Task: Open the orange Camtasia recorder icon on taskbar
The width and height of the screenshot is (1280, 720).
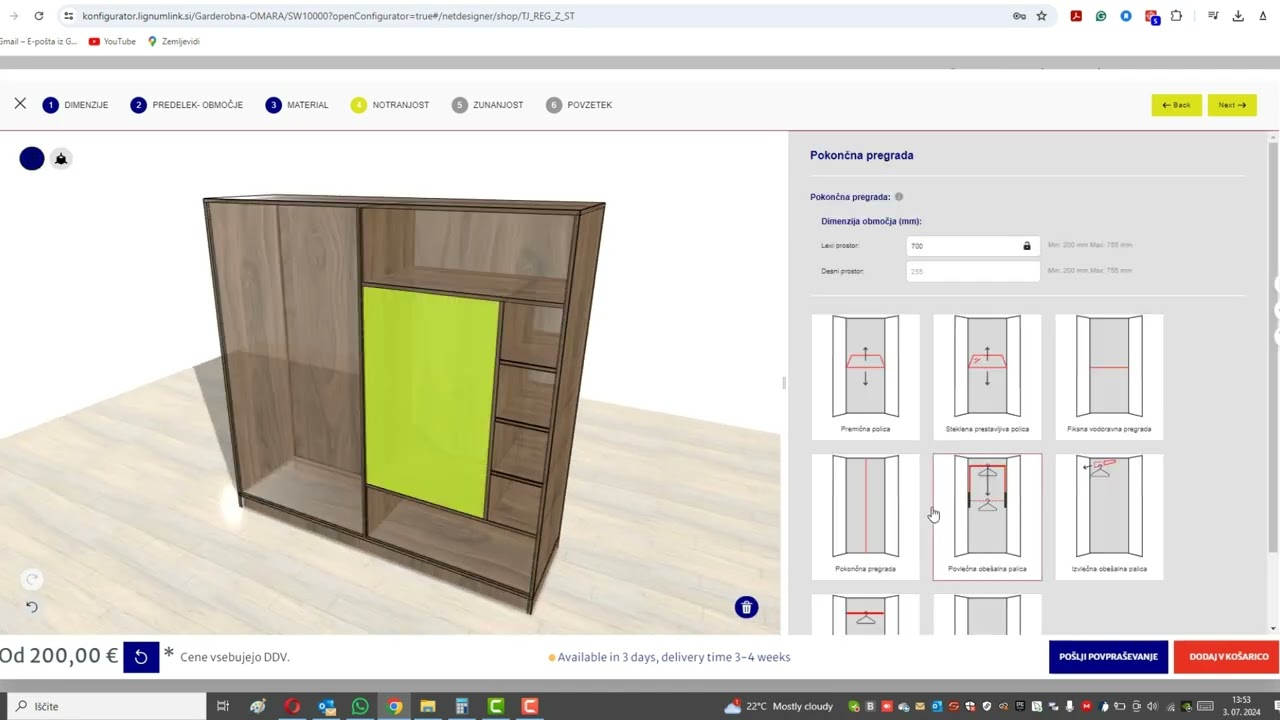Action: [530, 706]
